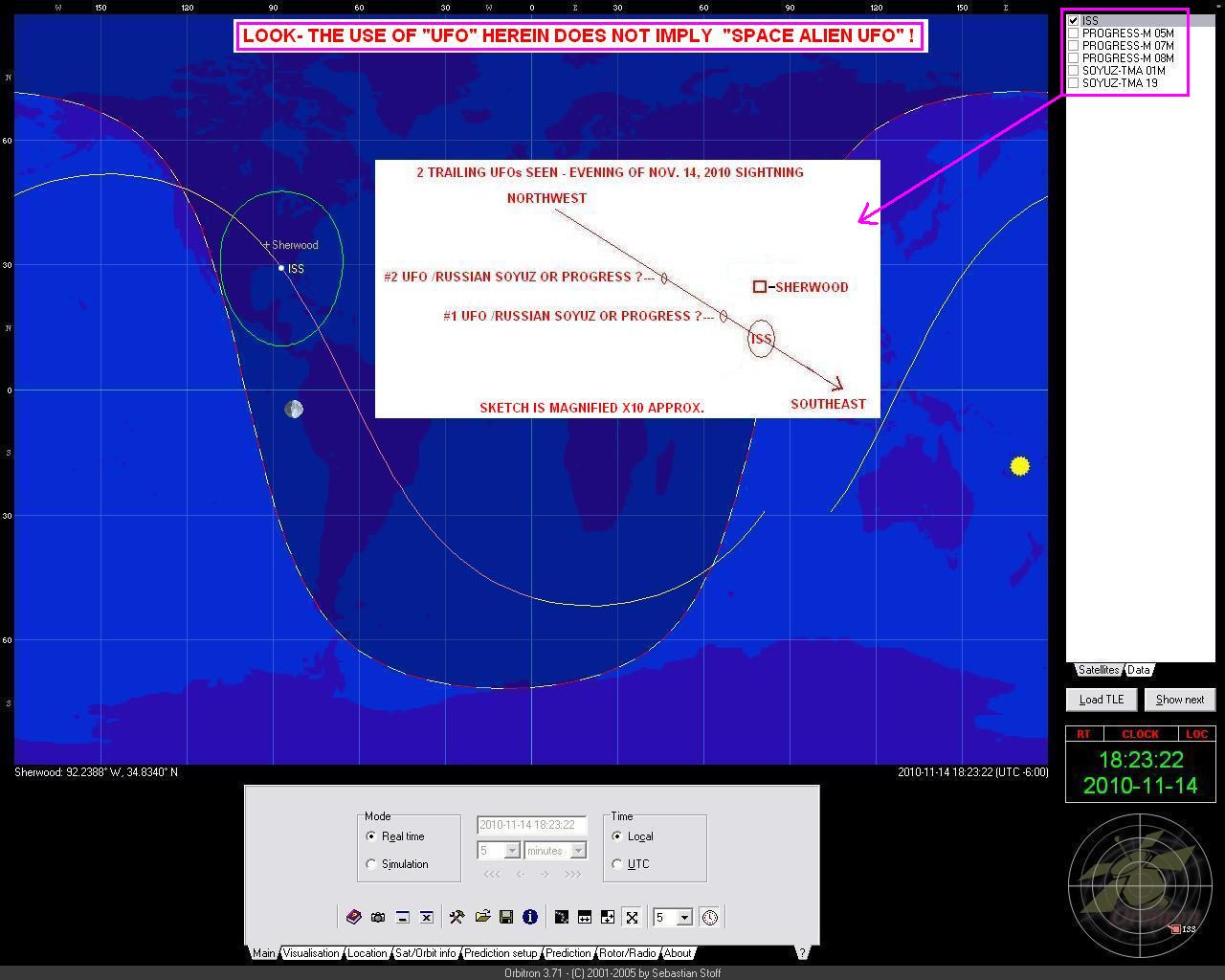Open the help book icon

[x=353, y=917]
